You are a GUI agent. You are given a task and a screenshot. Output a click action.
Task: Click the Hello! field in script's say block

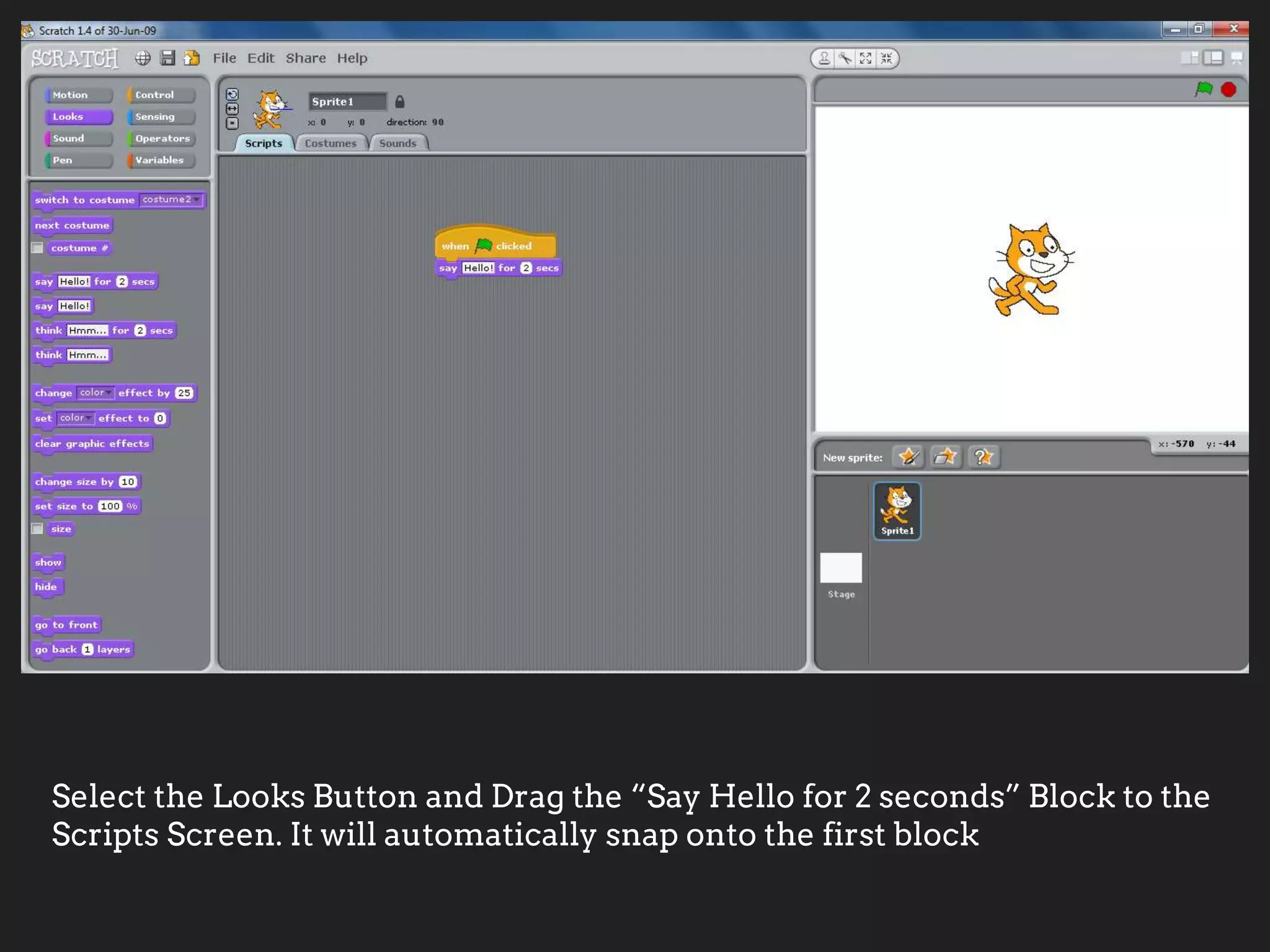click(479, 268)
